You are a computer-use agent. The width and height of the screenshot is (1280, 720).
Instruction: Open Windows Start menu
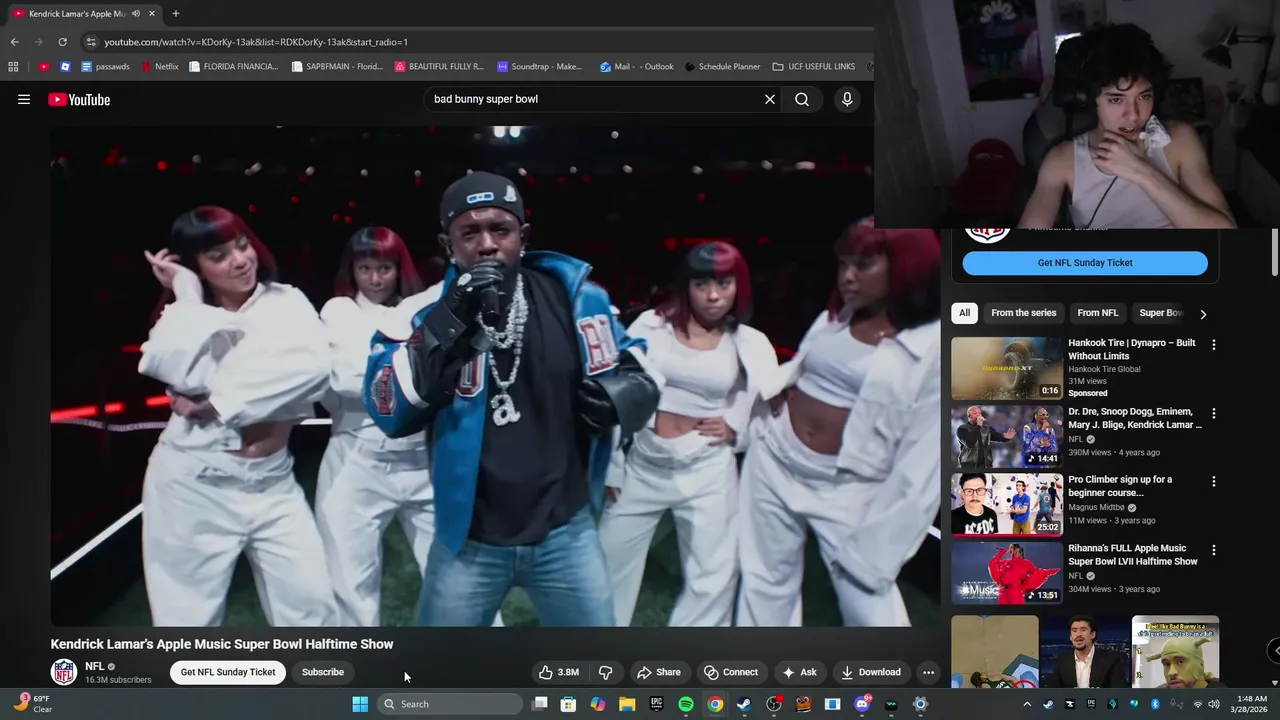[x=360, y=704]
